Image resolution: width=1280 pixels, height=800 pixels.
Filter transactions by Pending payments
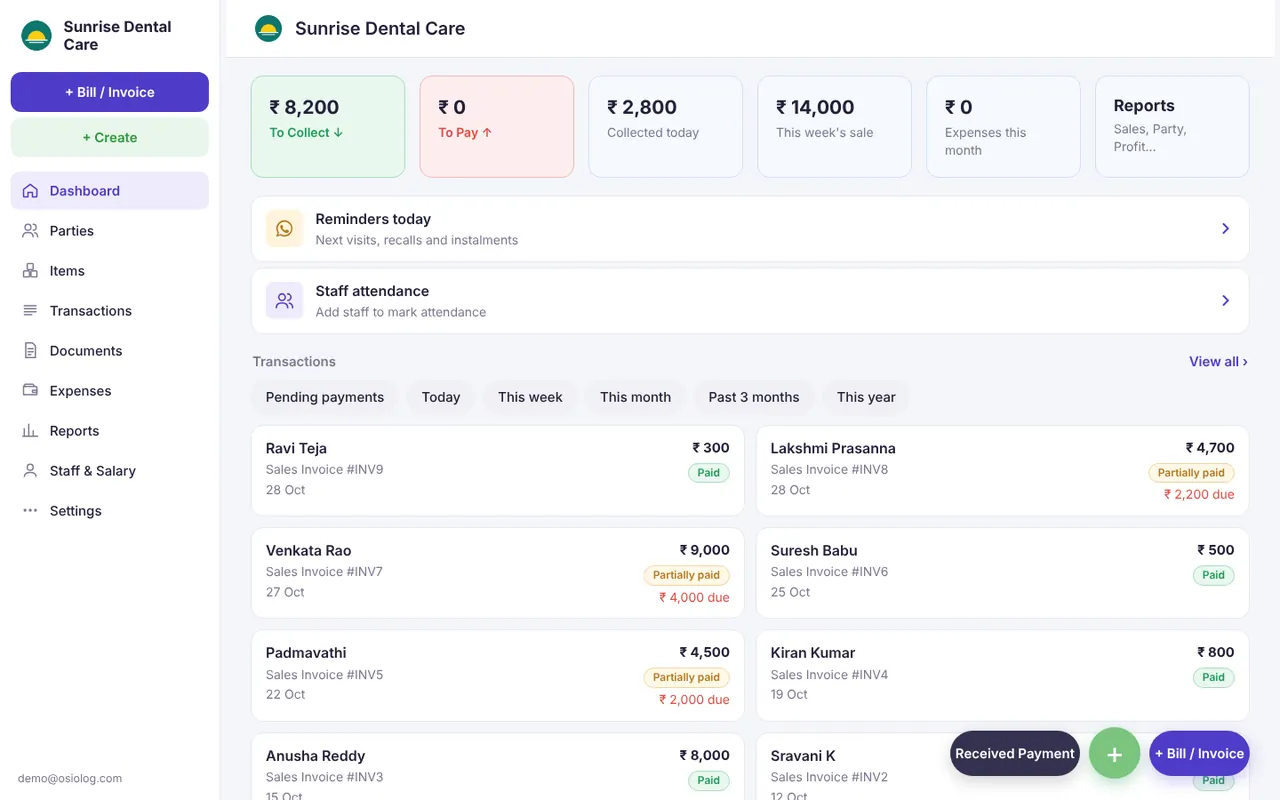325,397
